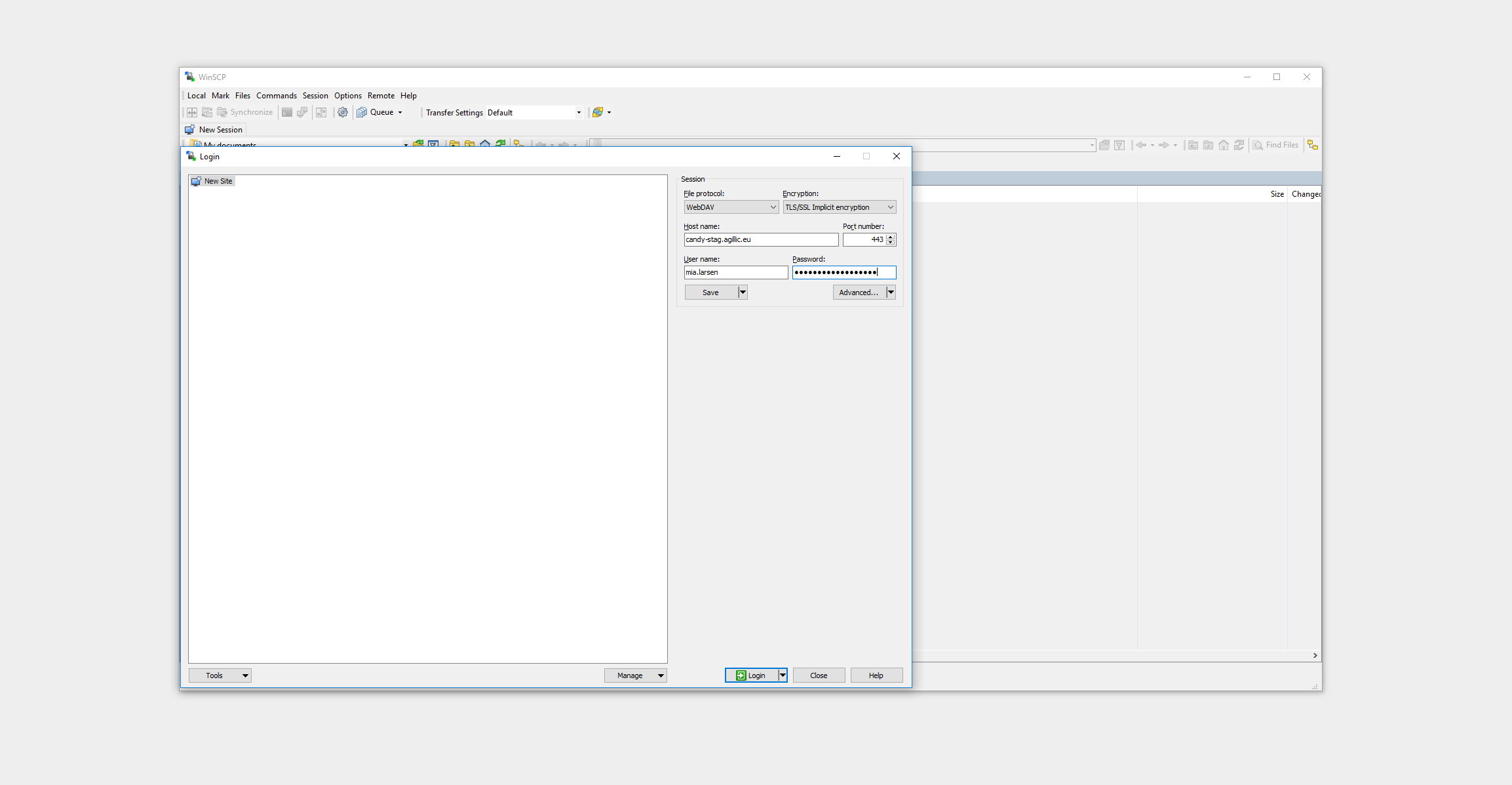Click the remote panel refresh icon

[1239, 145]
